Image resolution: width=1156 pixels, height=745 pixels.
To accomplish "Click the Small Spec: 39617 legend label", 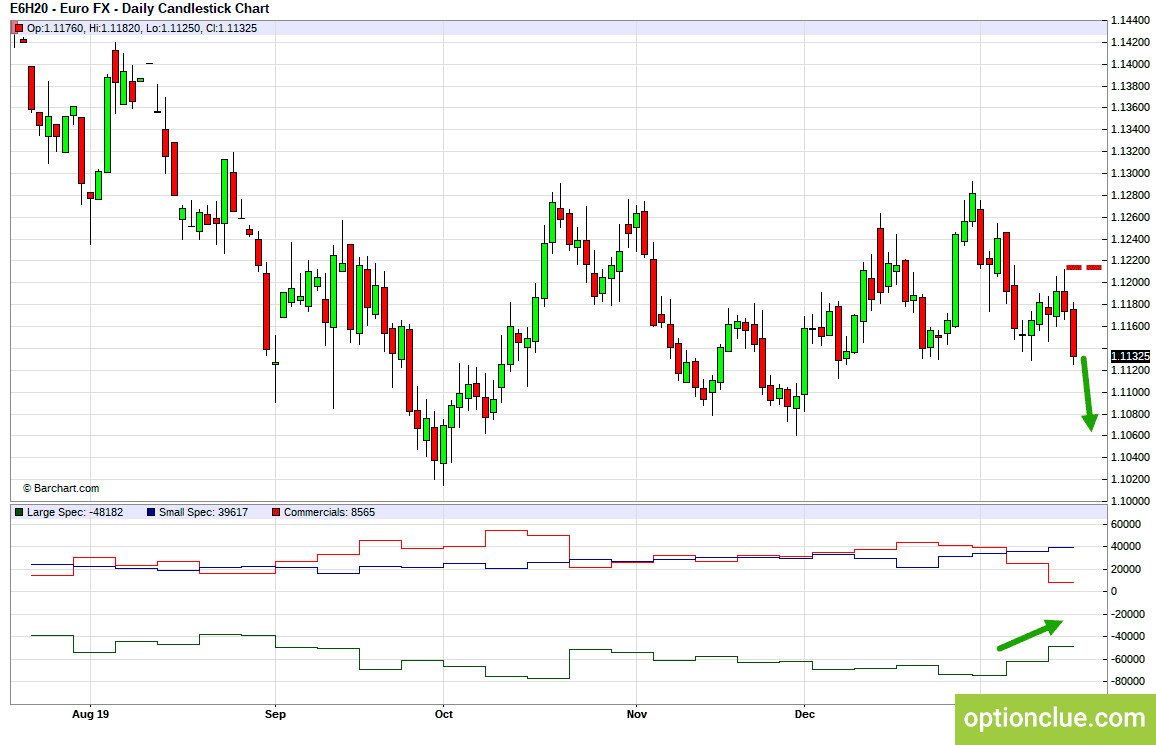I will (203, 512).
